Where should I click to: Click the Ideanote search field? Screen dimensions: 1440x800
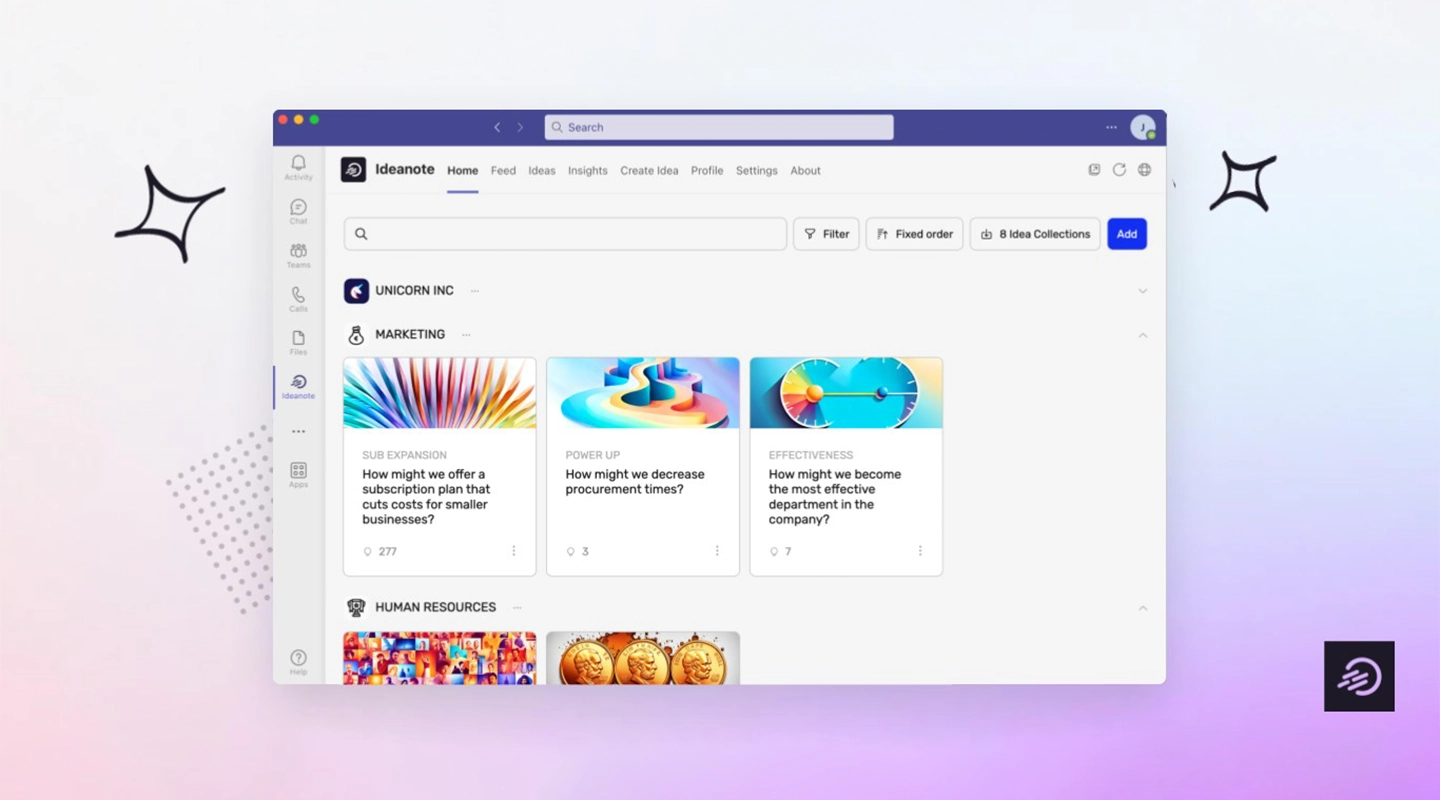565,234
